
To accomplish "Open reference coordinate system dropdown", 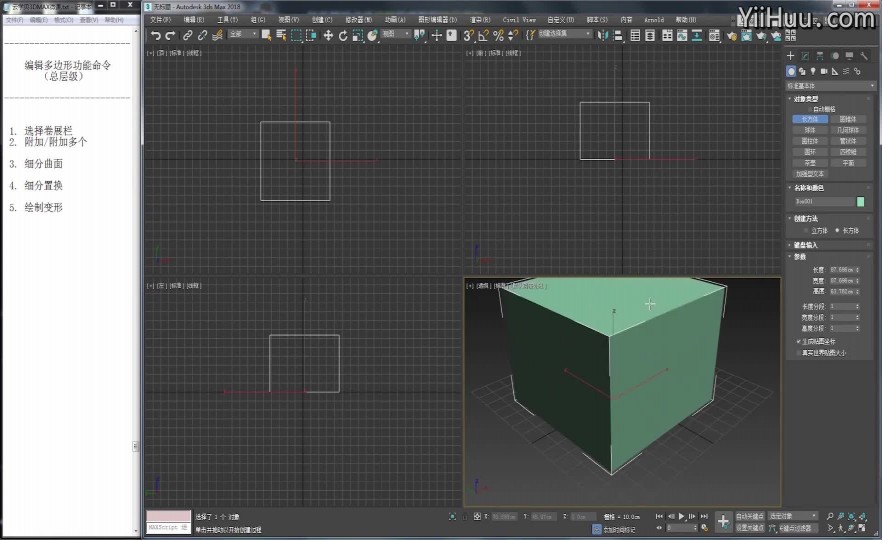I will coord(396,34).
